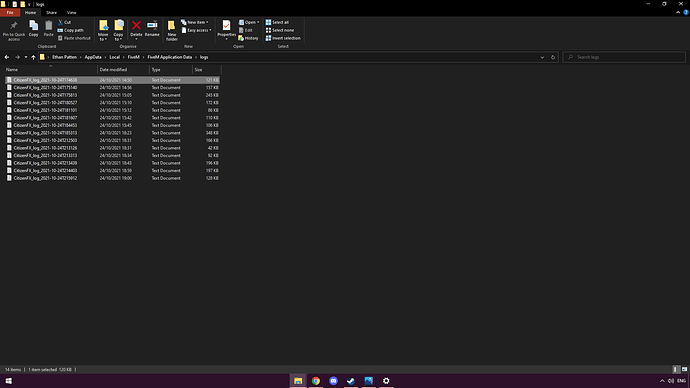Open the File menu tab
Screen dimensions: 690x388
(10, 13)
